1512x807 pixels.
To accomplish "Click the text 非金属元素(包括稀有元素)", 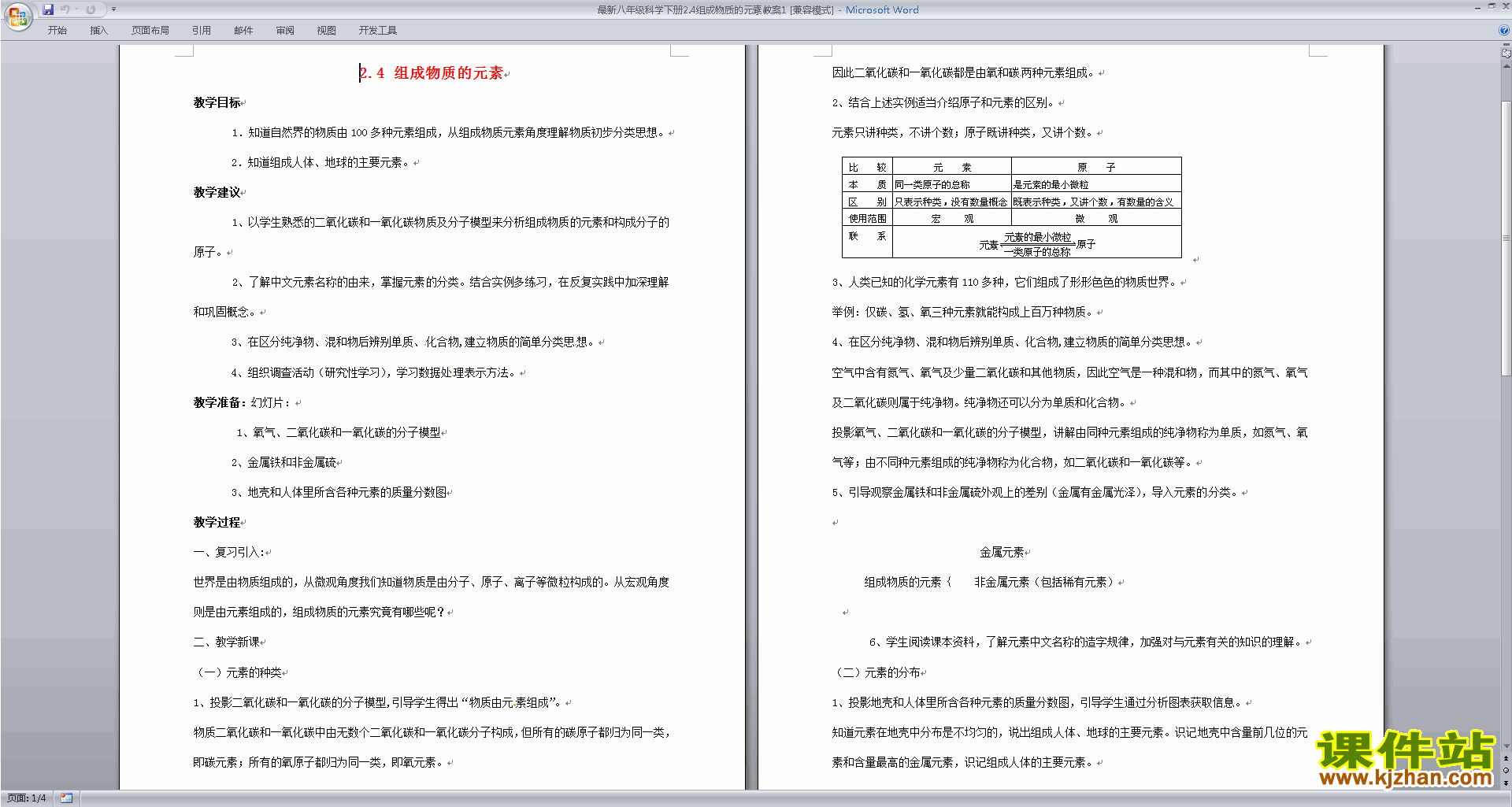I will click(1044, 582).
